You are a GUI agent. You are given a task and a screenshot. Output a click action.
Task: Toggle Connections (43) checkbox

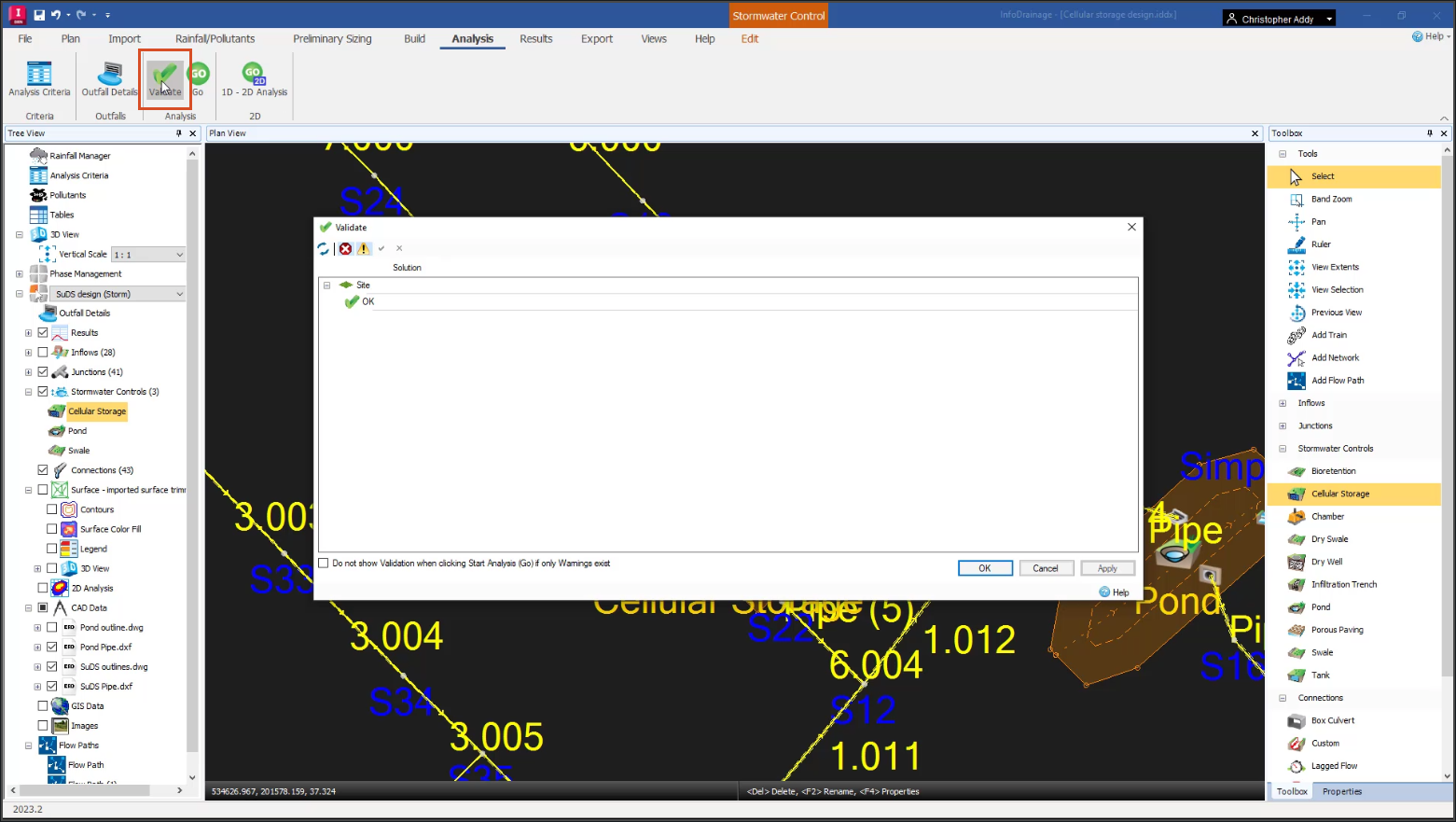tap(43, 470)
